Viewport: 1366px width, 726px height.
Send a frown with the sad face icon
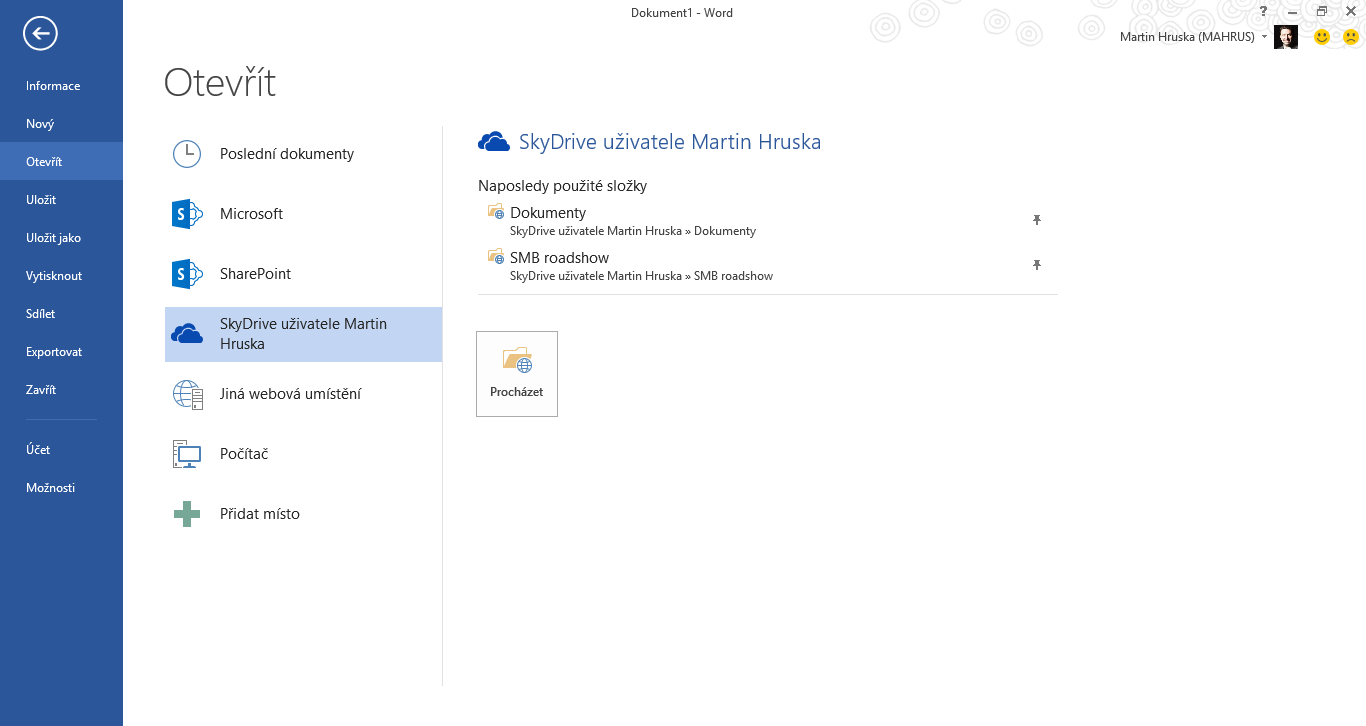tap(1351, 37)
